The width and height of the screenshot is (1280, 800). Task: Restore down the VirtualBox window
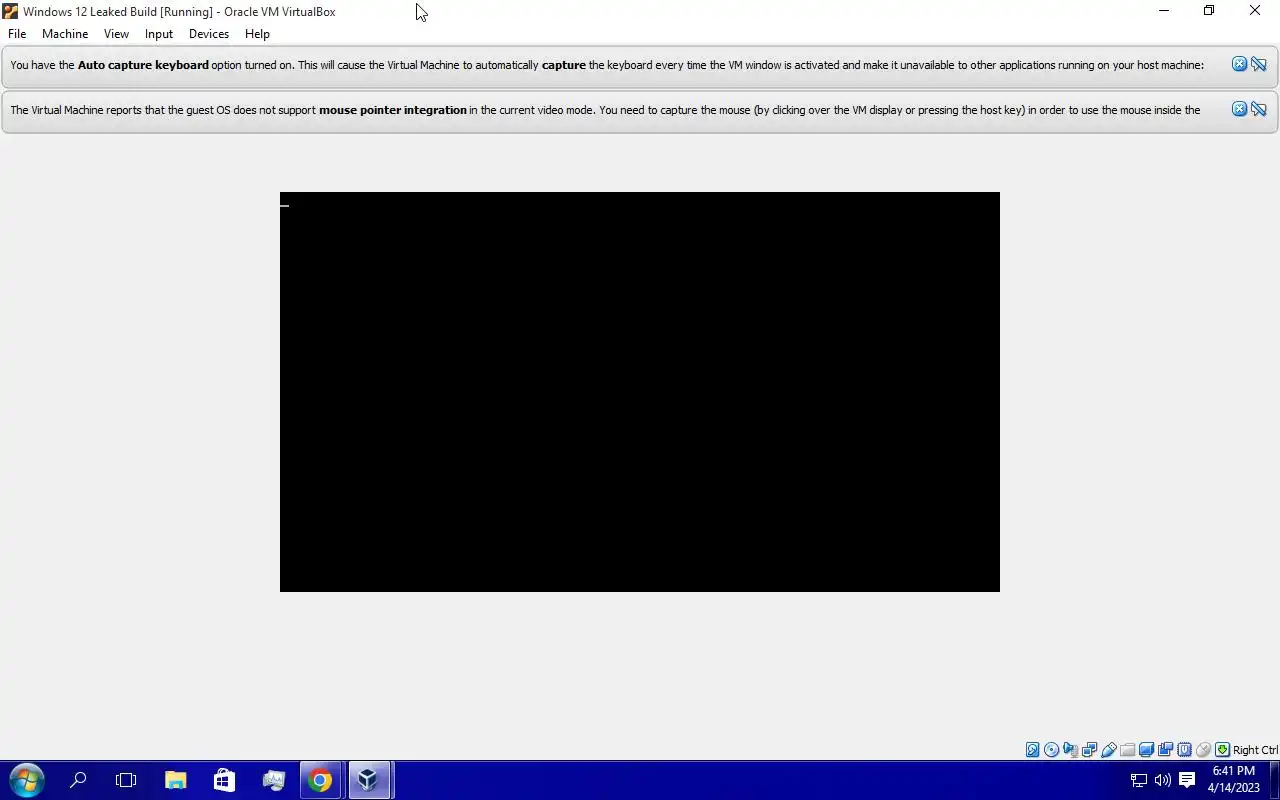pyautogui.click(x=1209, y=11)
